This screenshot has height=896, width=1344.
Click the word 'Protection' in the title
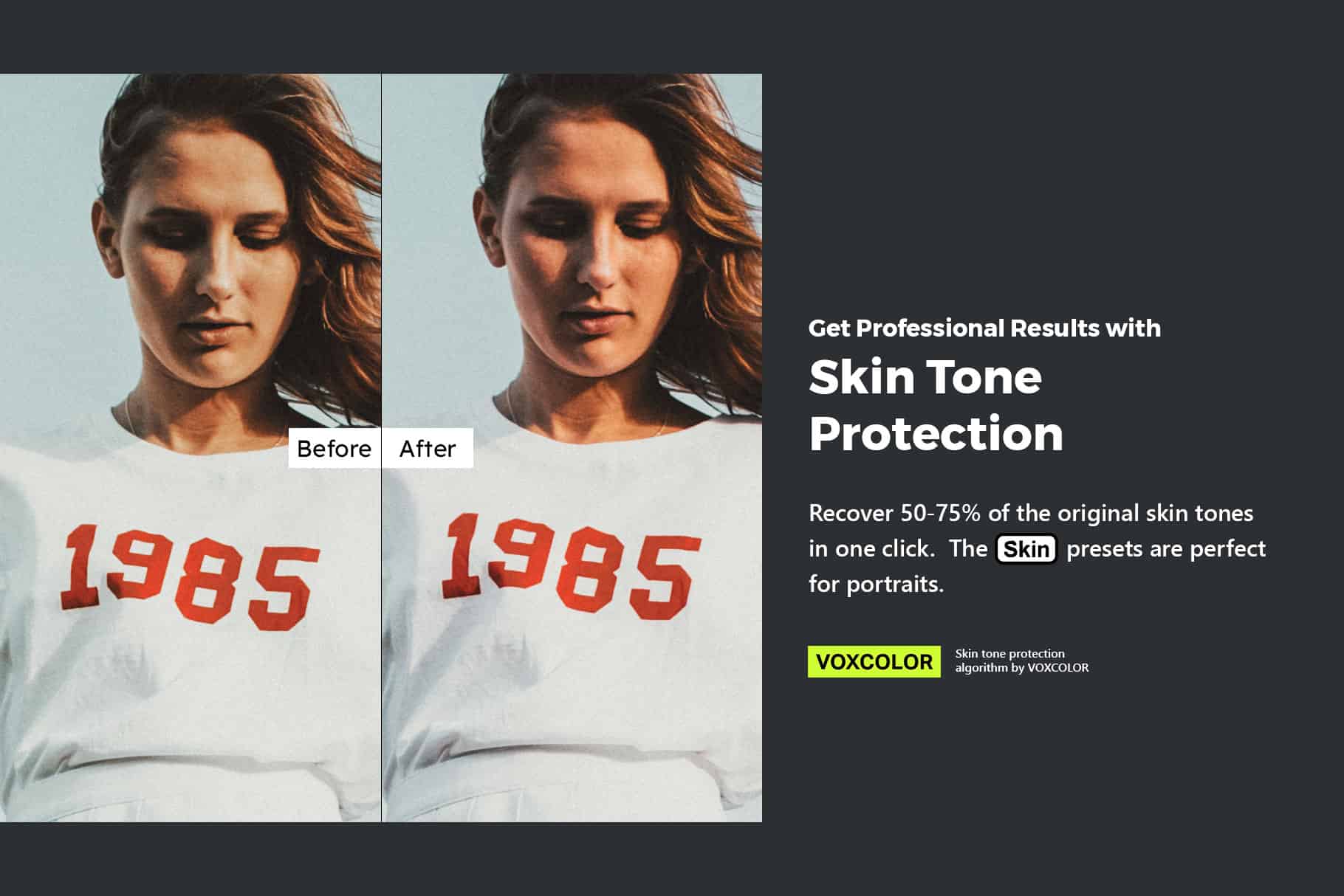(x=936, y=434)
